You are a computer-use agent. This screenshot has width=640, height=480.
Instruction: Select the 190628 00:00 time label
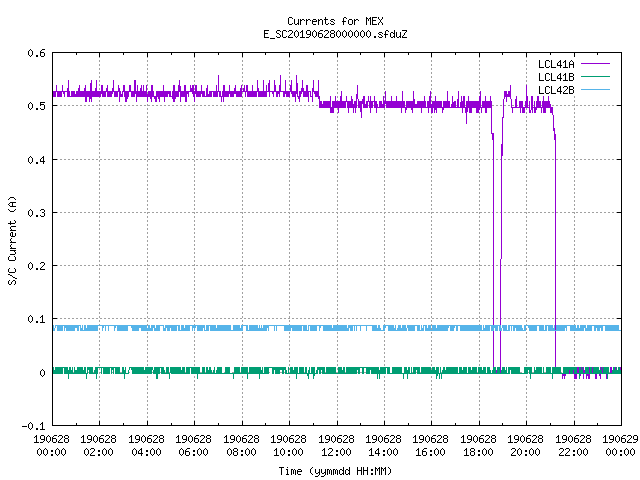[x=51, y=446]
